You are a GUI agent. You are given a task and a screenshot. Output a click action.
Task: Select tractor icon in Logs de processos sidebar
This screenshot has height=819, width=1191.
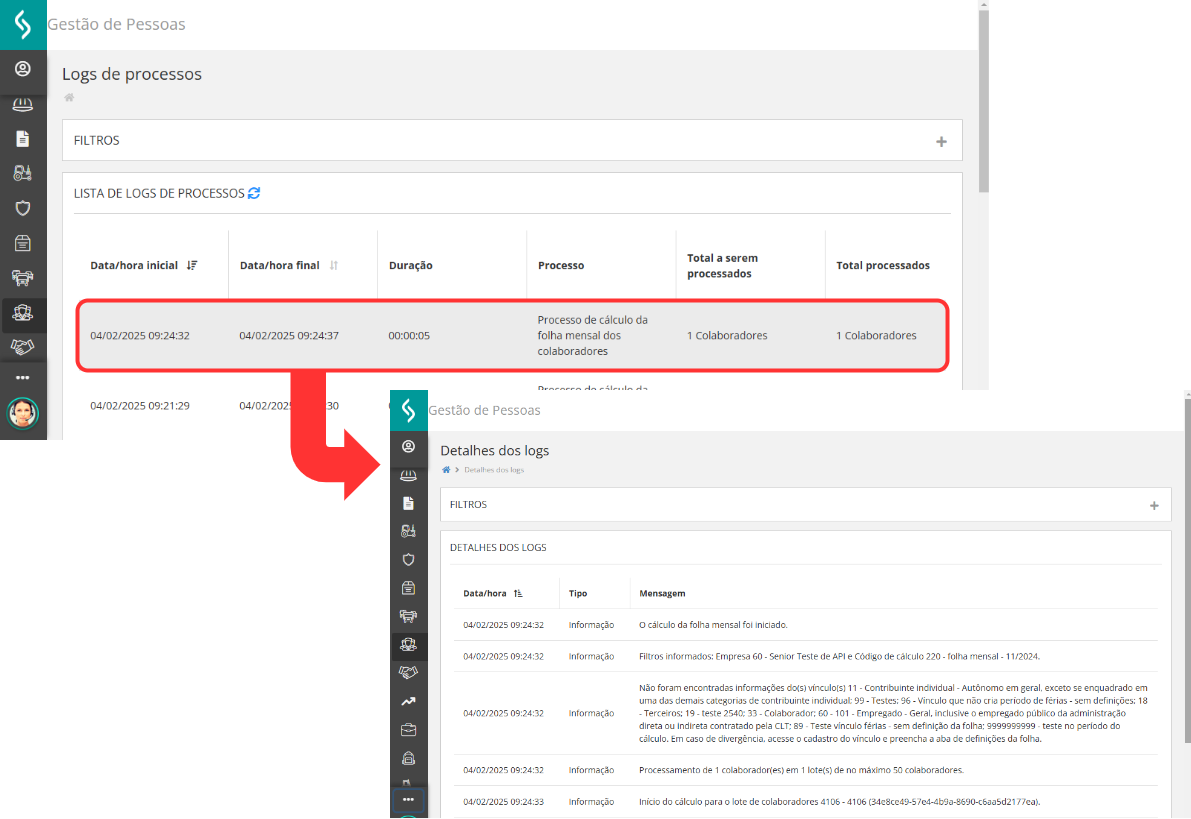tap(23, 173)
